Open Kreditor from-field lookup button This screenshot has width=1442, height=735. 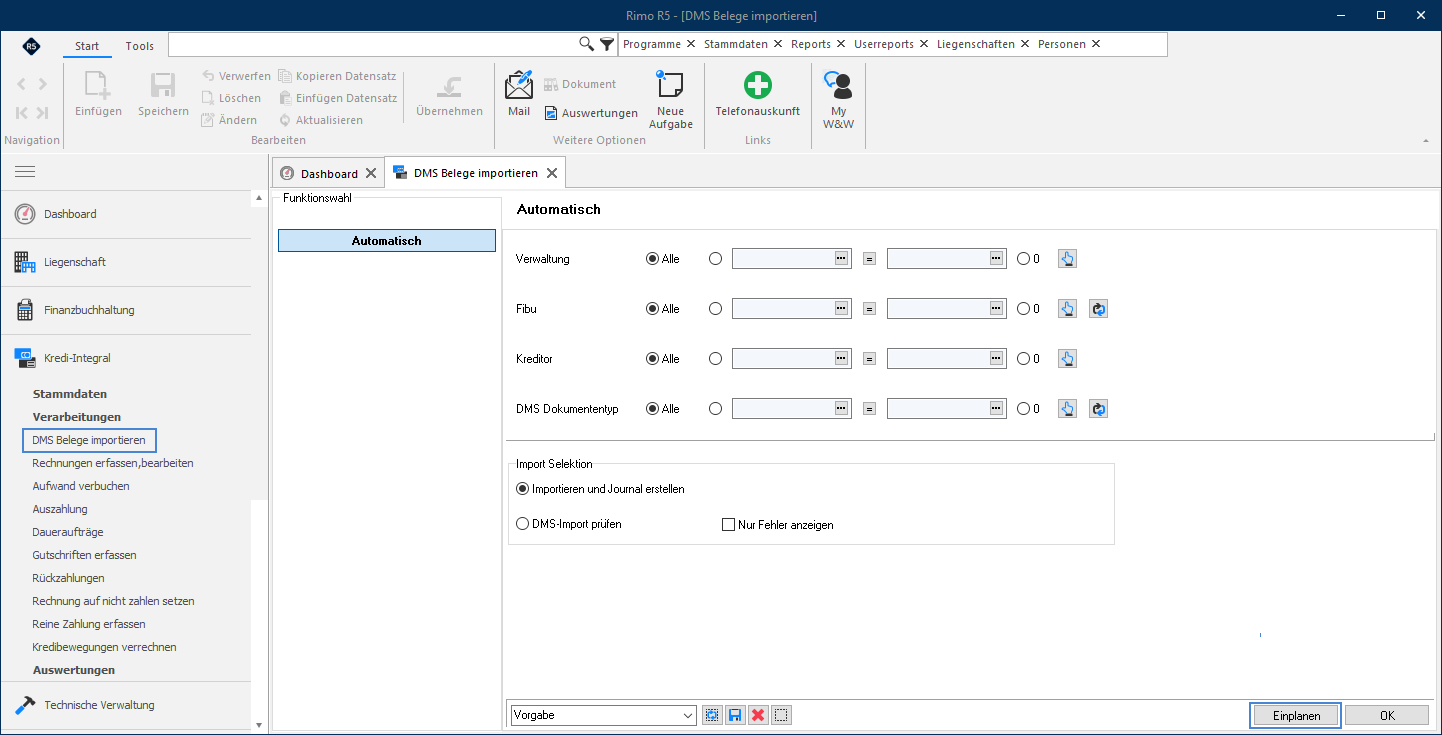tap(841, 358)
